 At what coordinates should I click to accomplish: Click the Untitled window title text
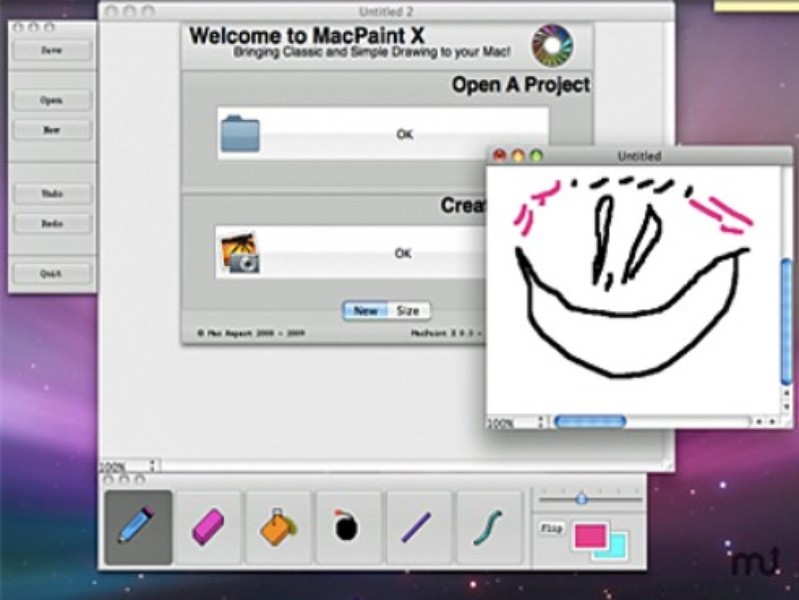(x=640, y=156)
